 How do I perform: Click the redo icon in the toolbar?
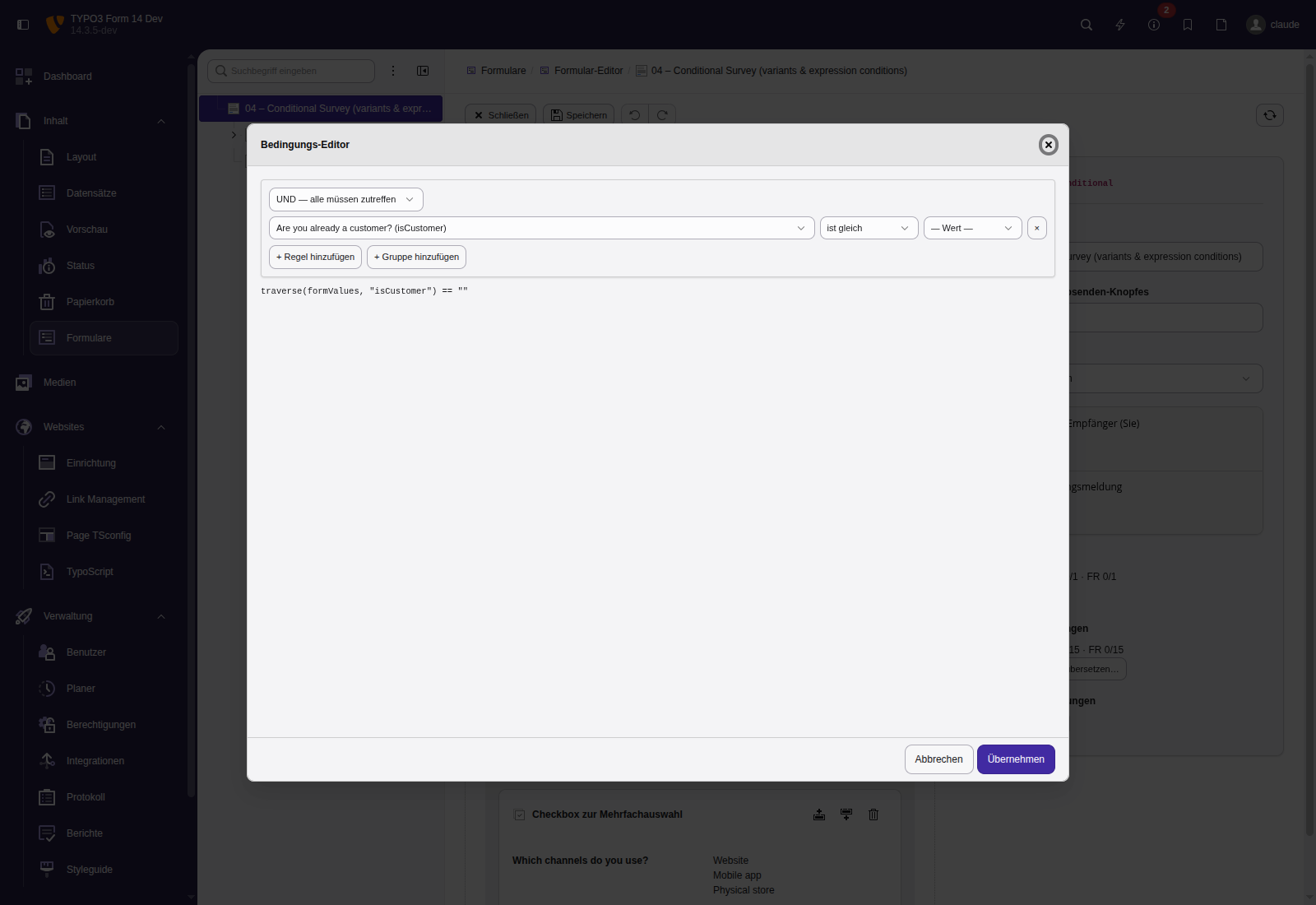coord(662,115)
